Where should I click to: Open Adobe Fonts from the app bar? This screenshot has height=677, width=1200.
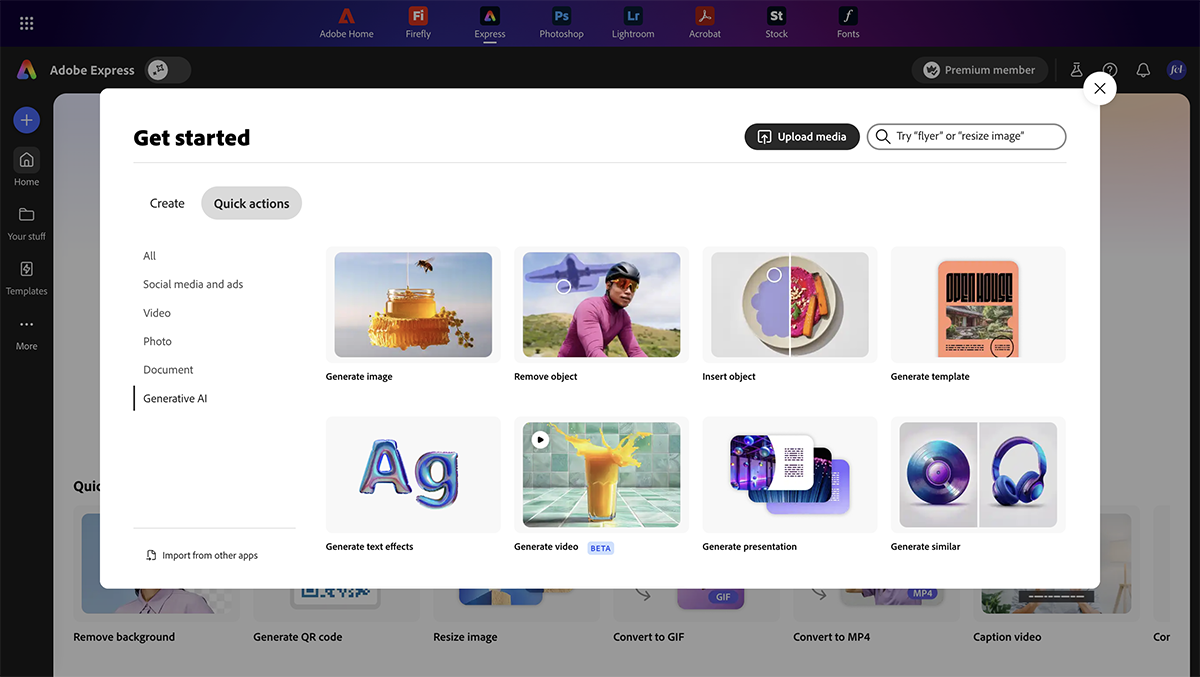coord(848,22)
